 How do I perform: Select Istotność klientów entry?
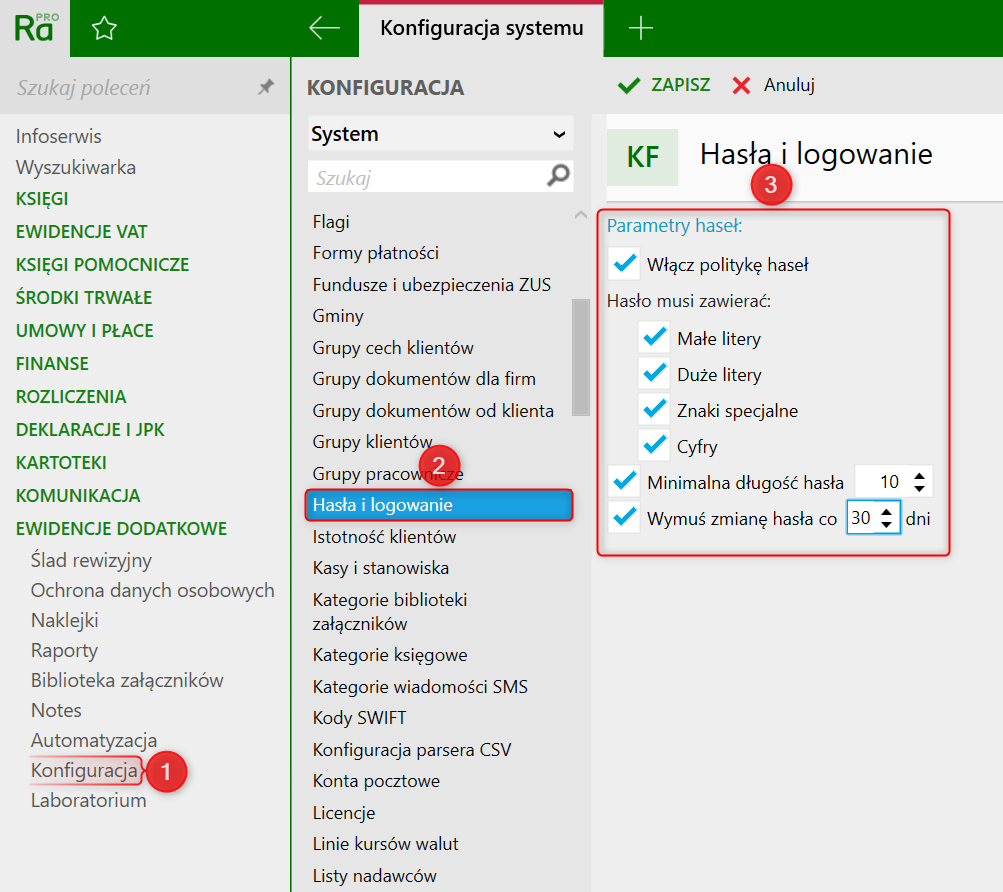(x=384, y=537)
